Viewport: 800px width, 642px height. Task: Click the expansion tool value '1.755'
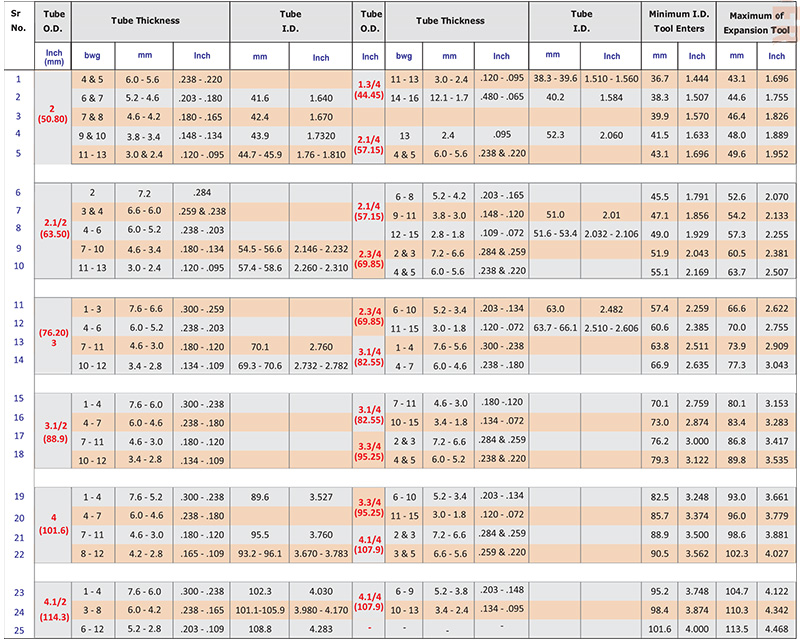click(777, 97)
